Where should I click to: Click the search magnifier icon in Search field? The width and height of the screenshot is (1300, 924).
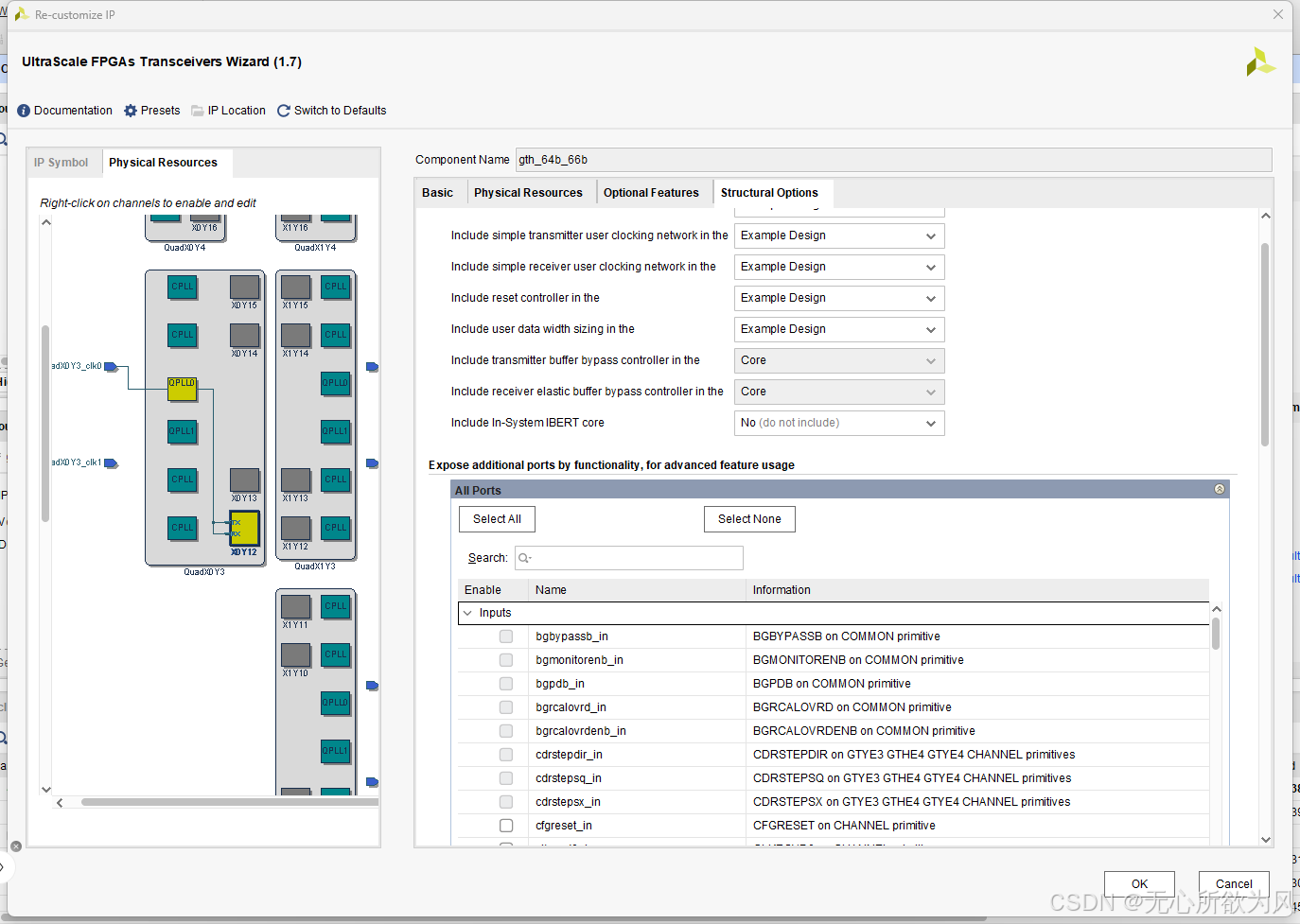pyautogui.click(x=524, y=558)
